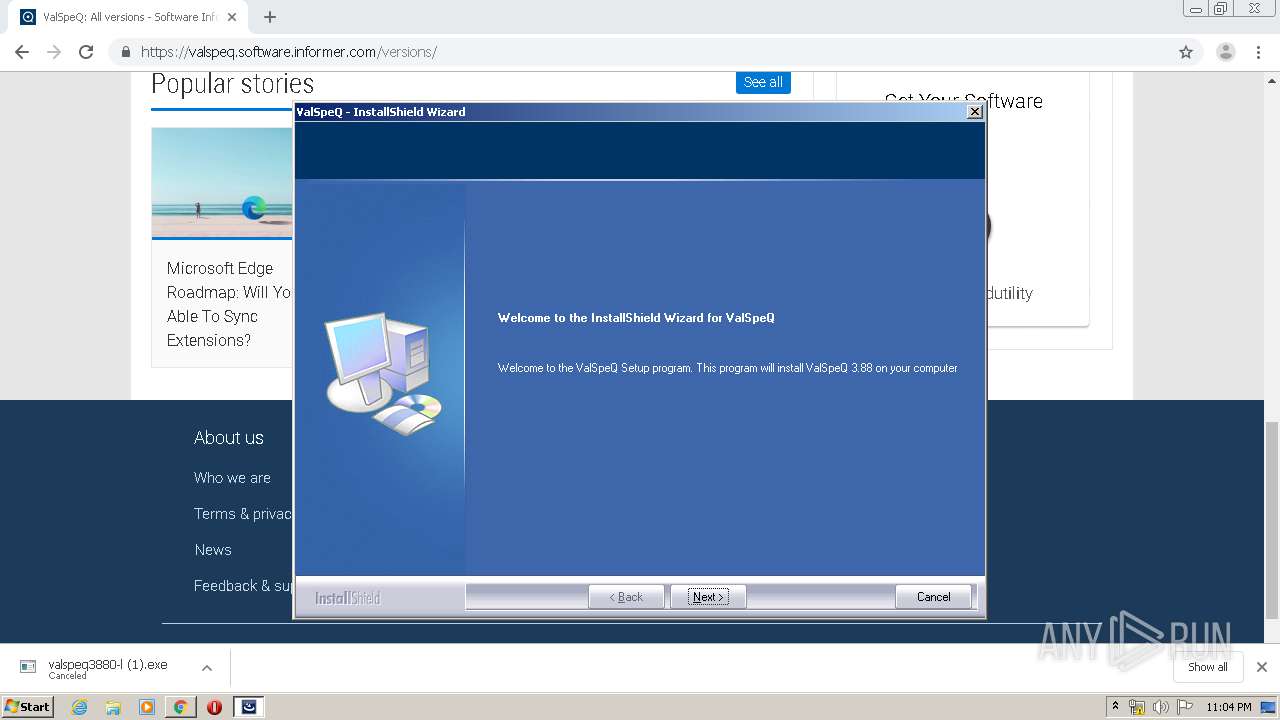Open the Who we are link
Viewport: 1280px width, 720px height.
click(232, 478)
